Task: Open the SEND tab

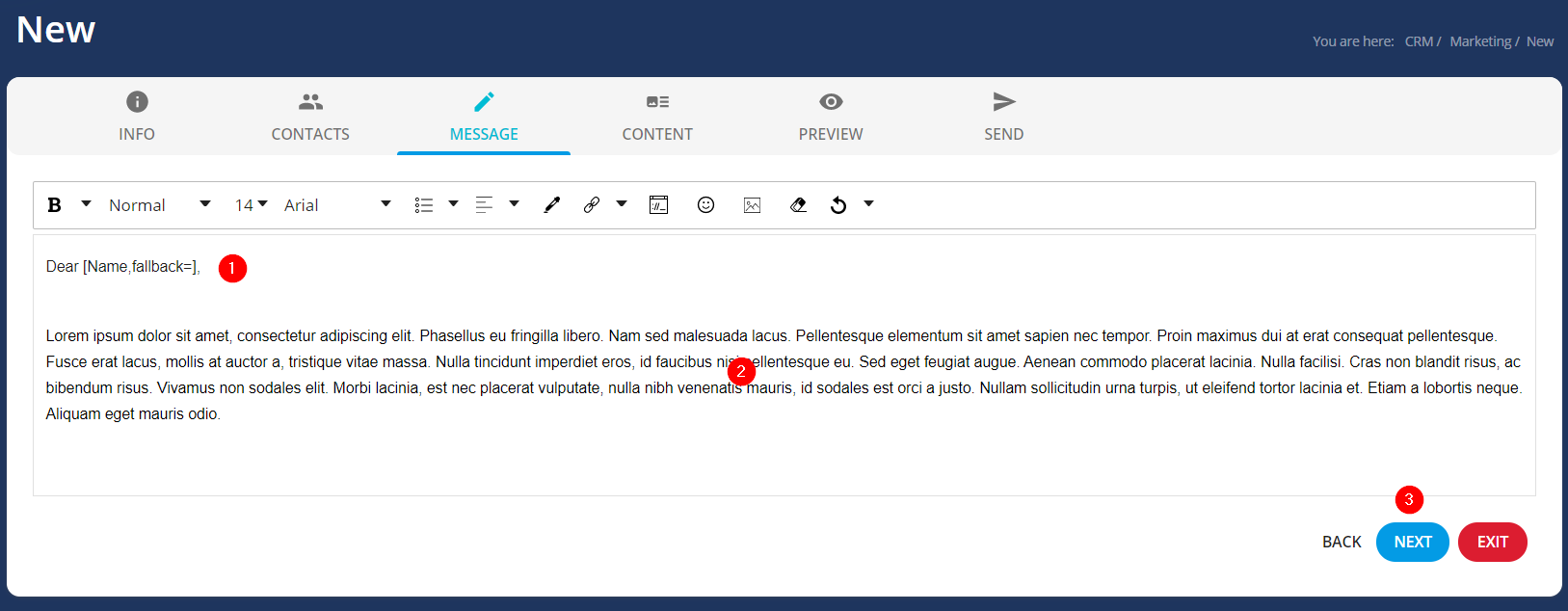Action: (1004, 116)
